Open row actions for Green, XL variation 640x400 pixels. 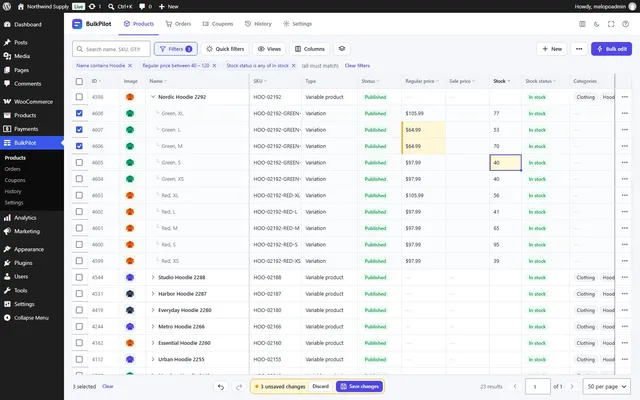tap(624, 113)
